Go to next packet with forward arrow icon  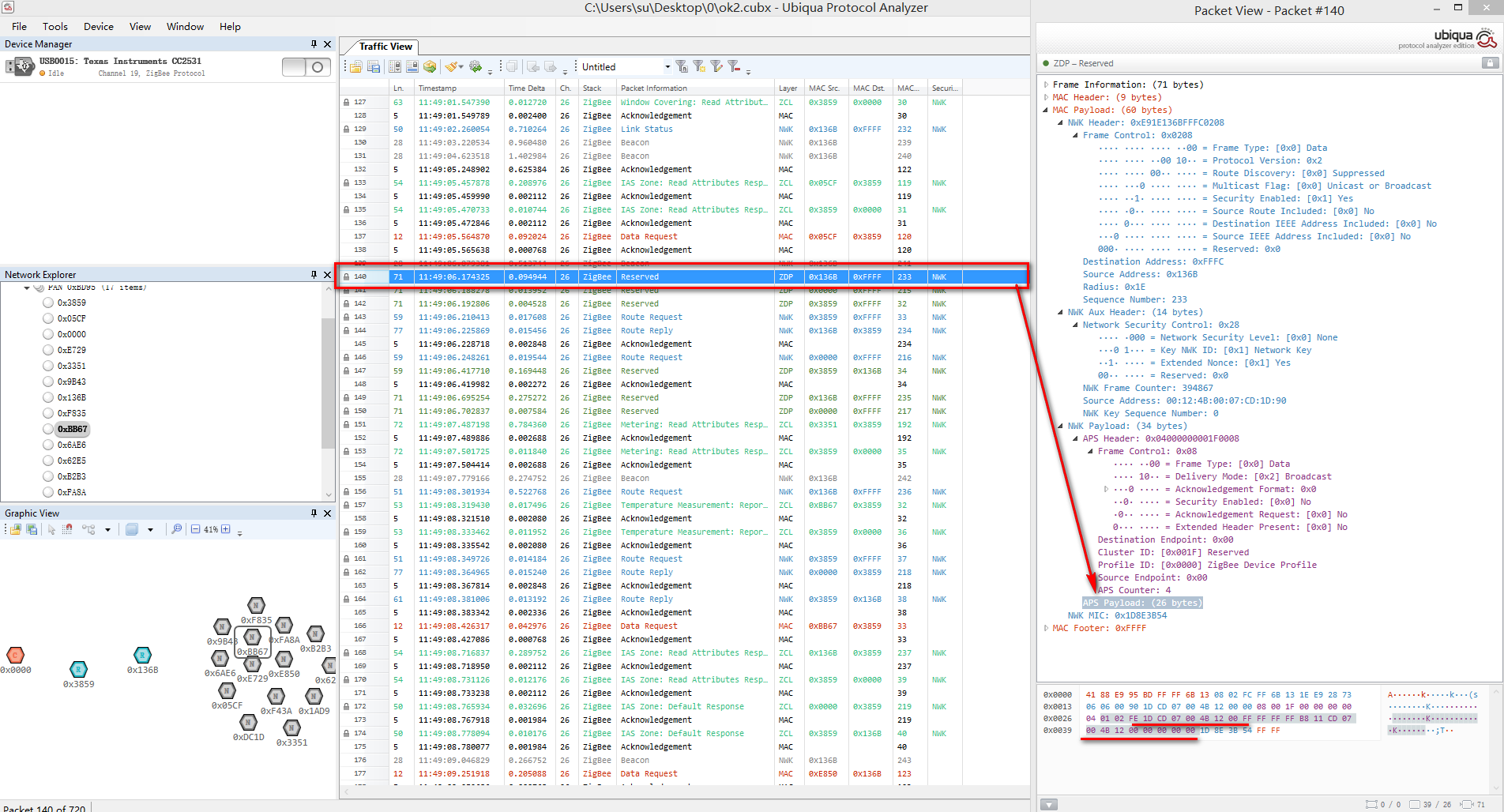tap(551, 67)
